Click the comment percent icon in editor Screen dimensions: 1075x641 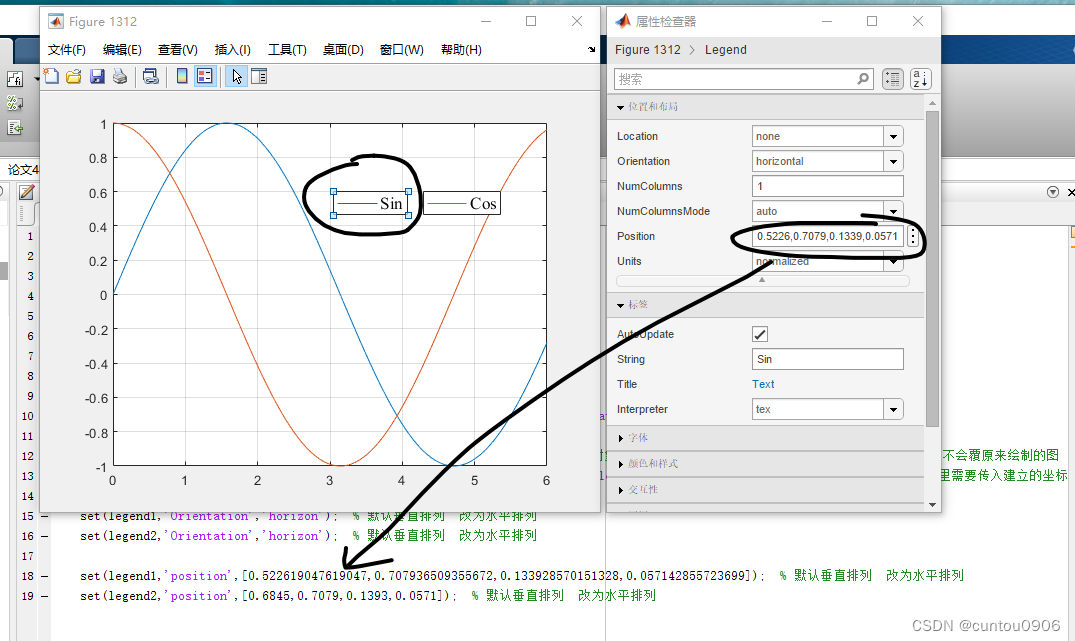14,103
